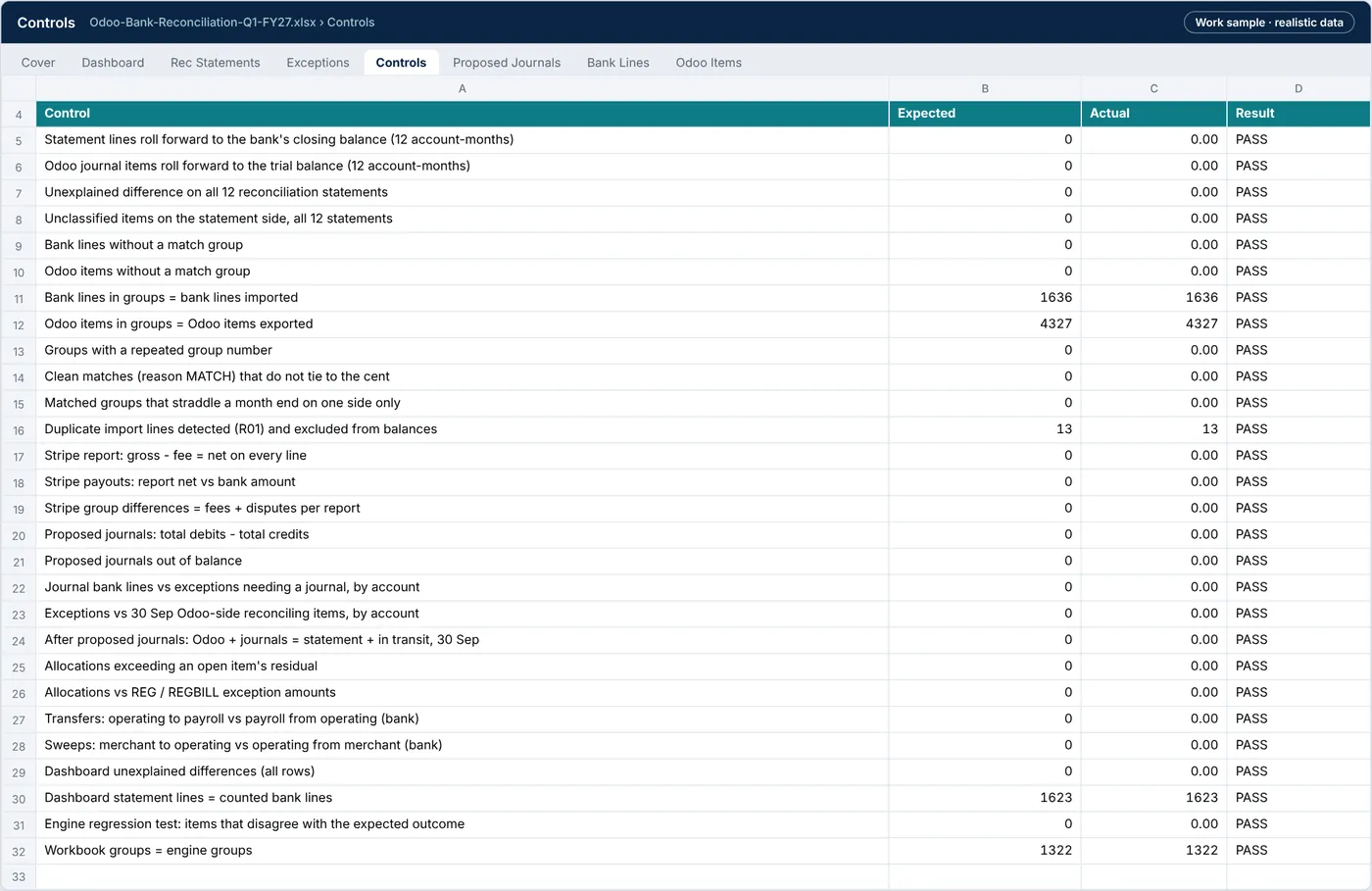The height and width of the screenshot is (891, 1372).
Task: Click the Controls title in the header
Action: tap(46, 23)
